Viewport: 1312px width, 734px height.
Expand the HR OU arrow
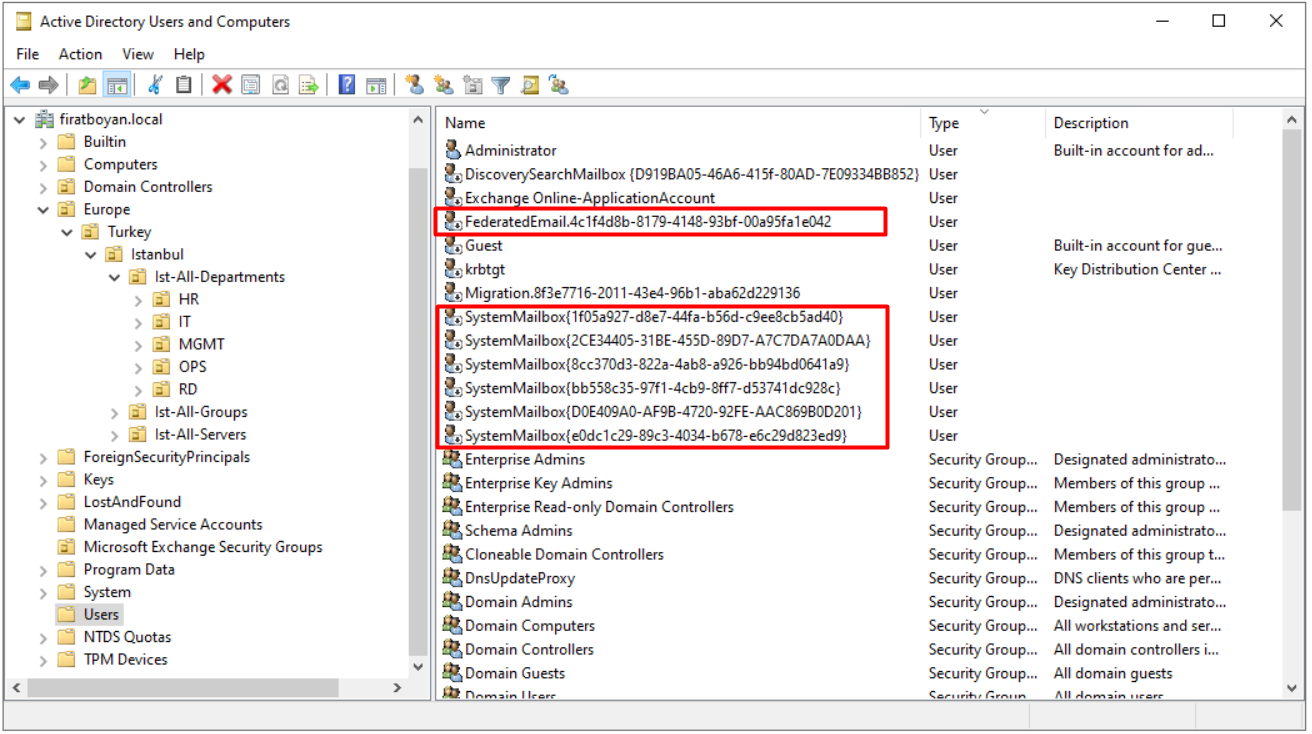pyautogui.click(x=139, y=299)
